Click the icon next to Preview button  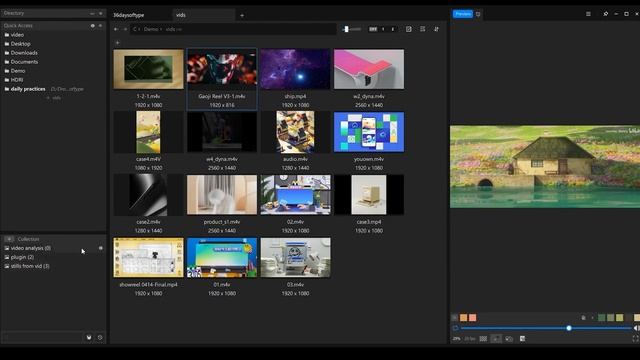pos(478,14)
